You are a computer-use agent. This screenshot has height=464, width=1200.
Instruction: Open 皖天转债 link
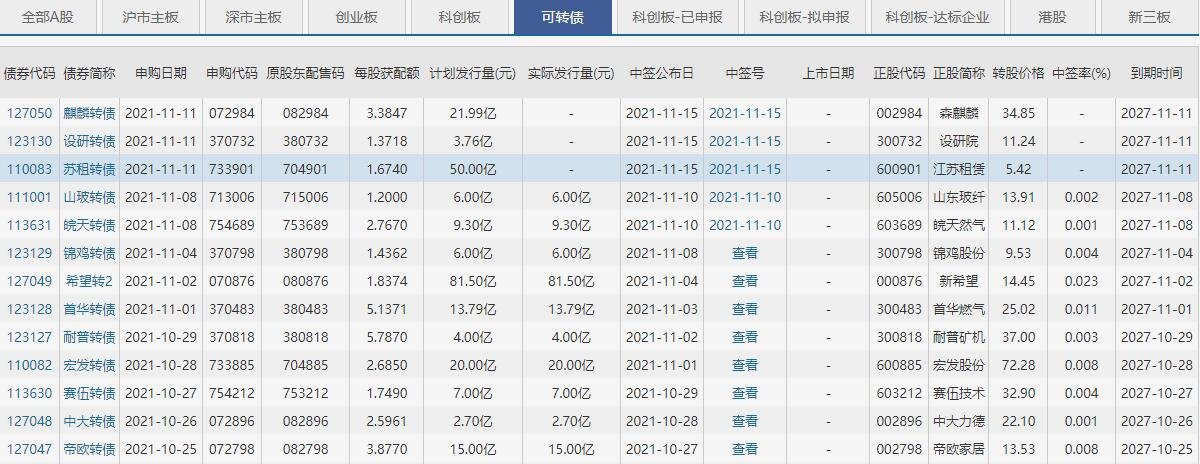(x=89, y=225)
